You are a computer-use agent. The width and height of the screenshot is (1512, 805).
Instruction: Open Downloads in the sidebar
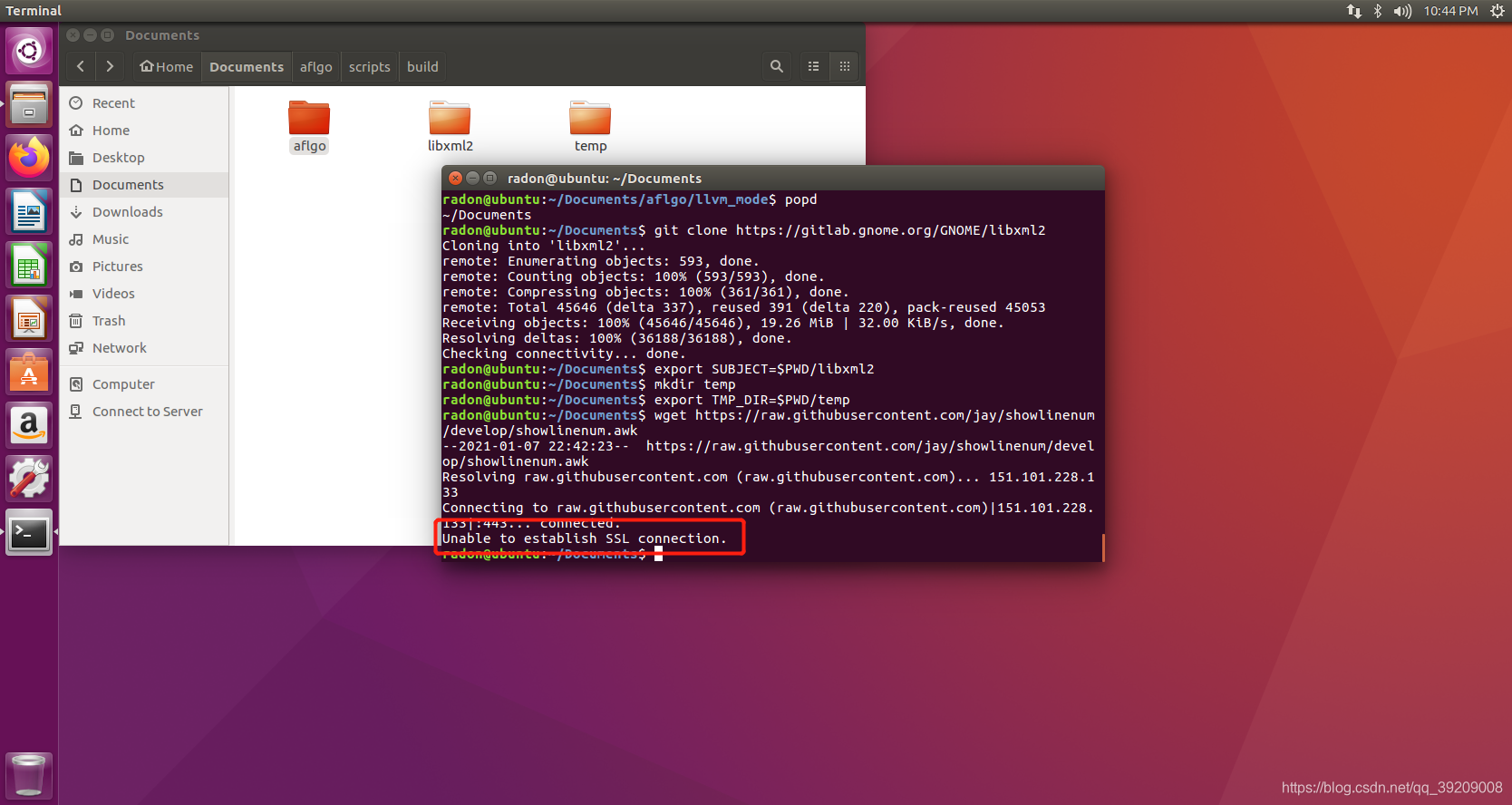pos(127,212)
